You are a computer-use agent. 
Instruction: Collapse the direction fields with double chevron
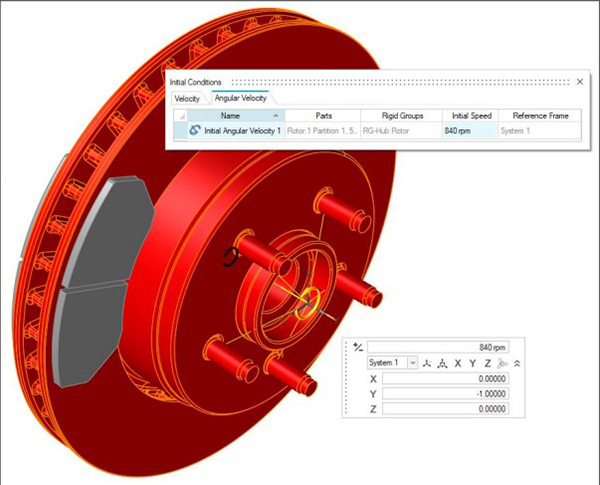(x=517, y=362)
